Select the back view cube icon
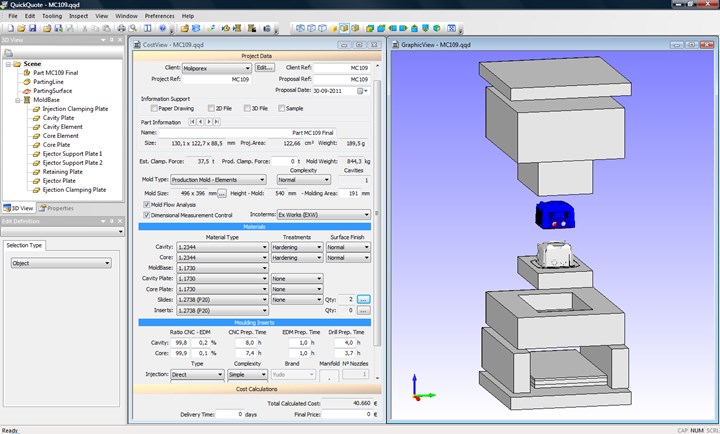Viewport: 720px width, 434px height. click(381, 28)
